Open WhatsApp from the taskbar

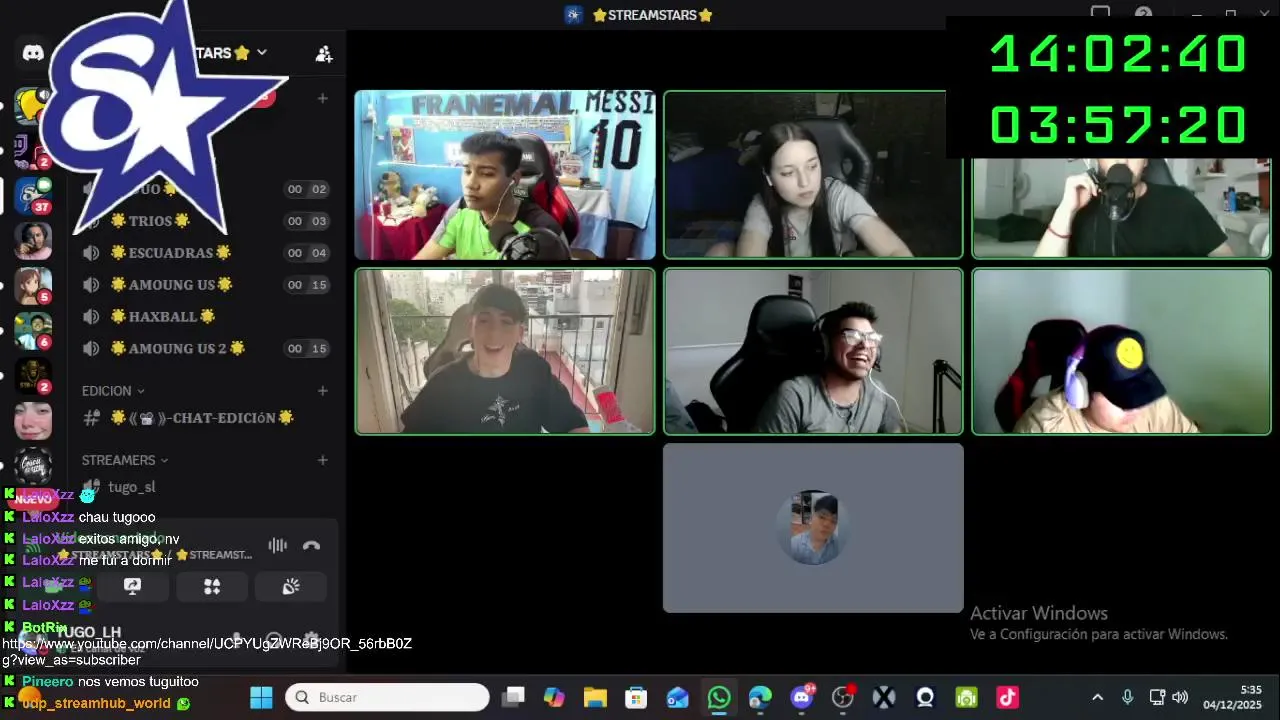[719, 697]
